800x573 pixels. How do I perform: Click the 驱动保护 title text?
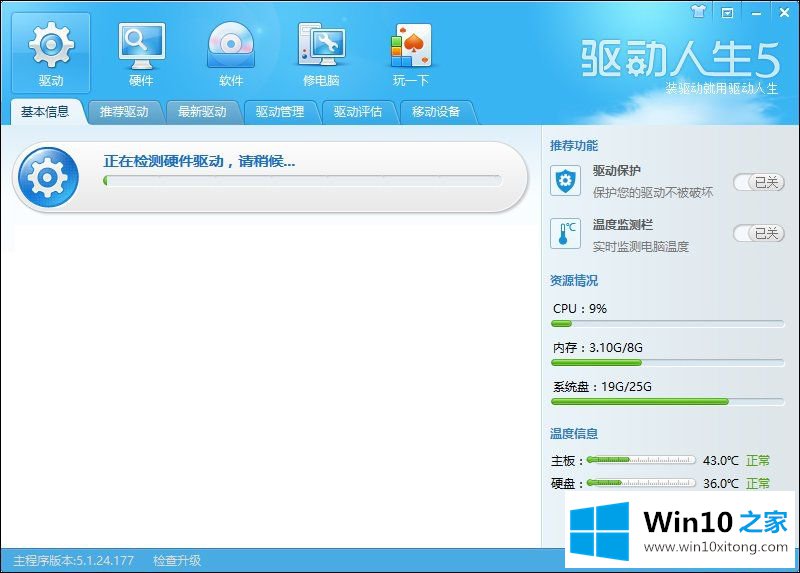pos(617,170)
